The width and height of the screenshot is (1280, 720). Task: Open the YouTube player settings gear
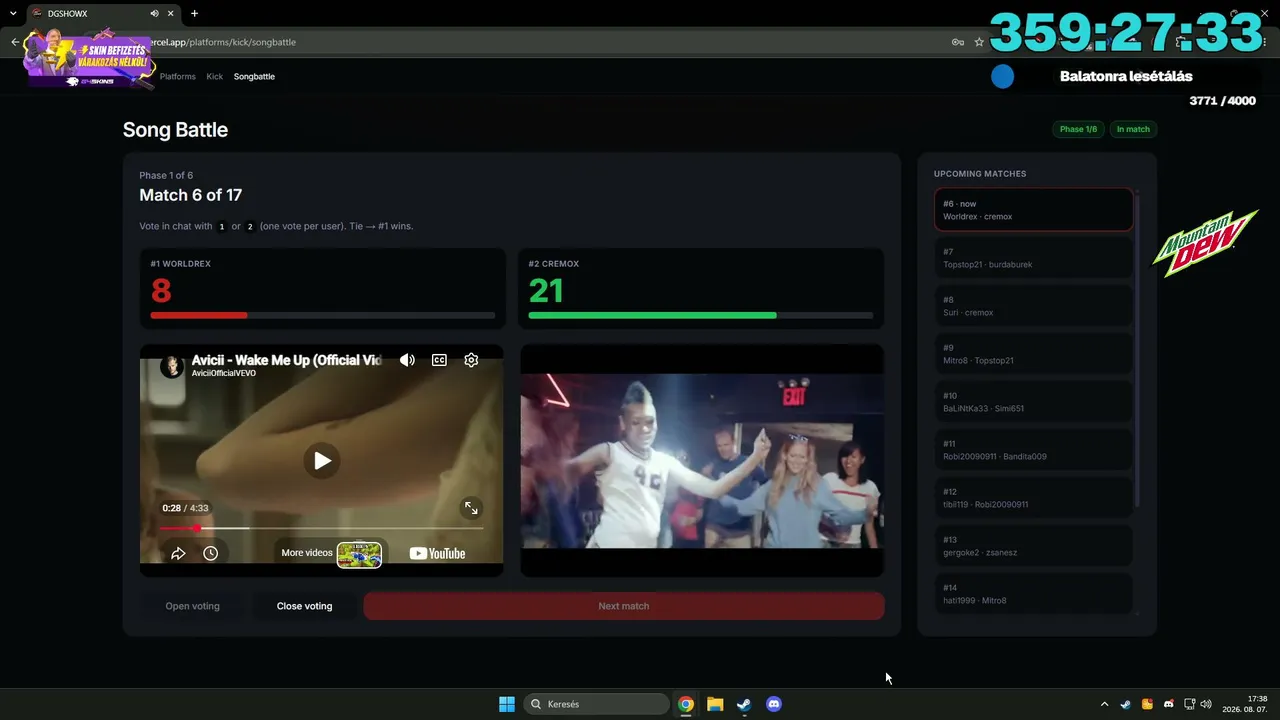471,360
